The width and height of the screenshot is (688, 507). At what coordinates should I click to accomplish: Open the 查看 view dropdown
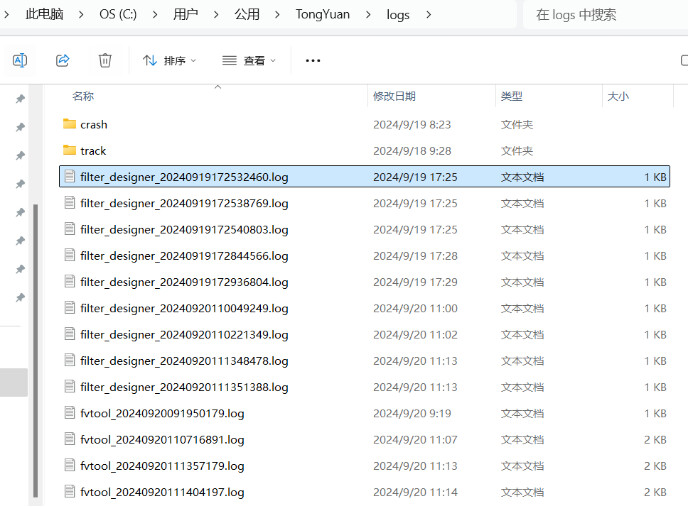(249, 60)
